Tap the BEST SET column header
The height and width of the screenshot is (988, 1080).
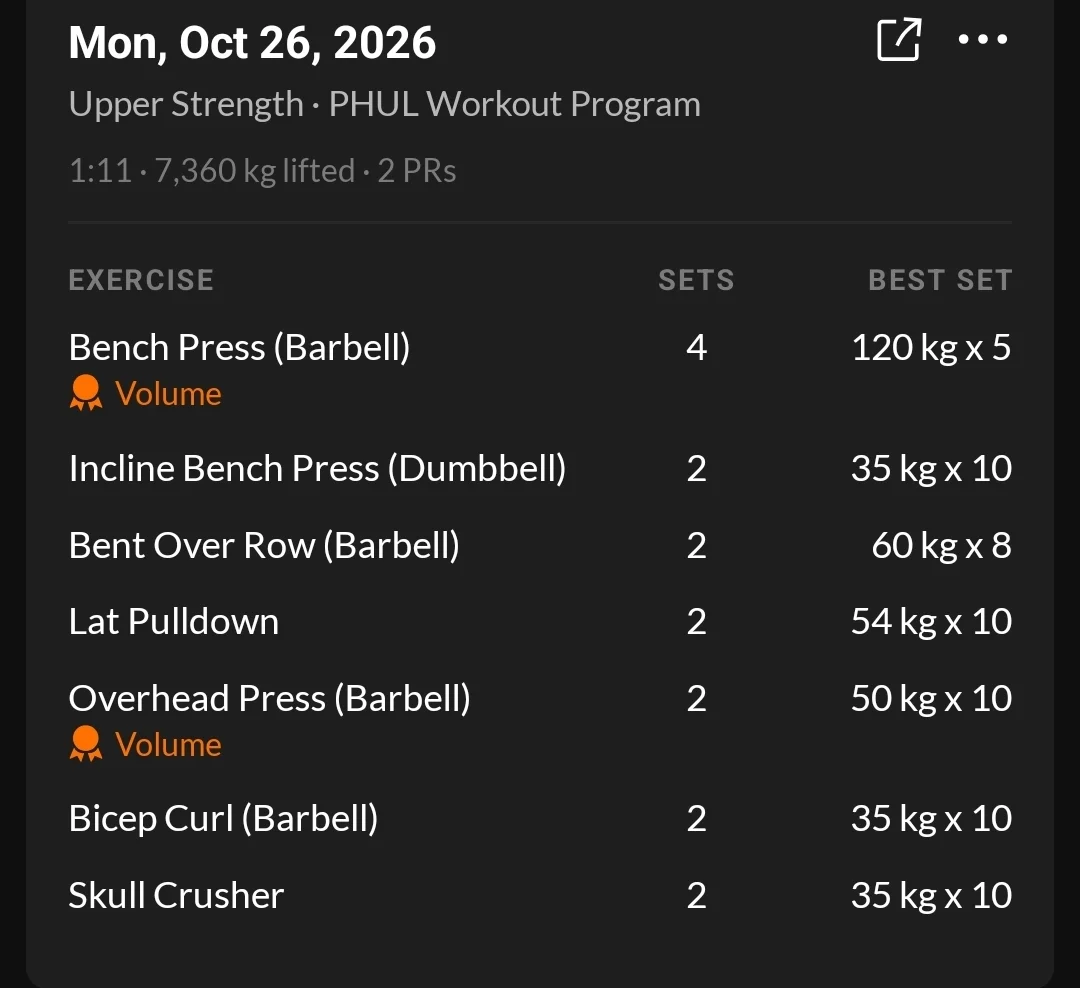click(x=940, y=280)
